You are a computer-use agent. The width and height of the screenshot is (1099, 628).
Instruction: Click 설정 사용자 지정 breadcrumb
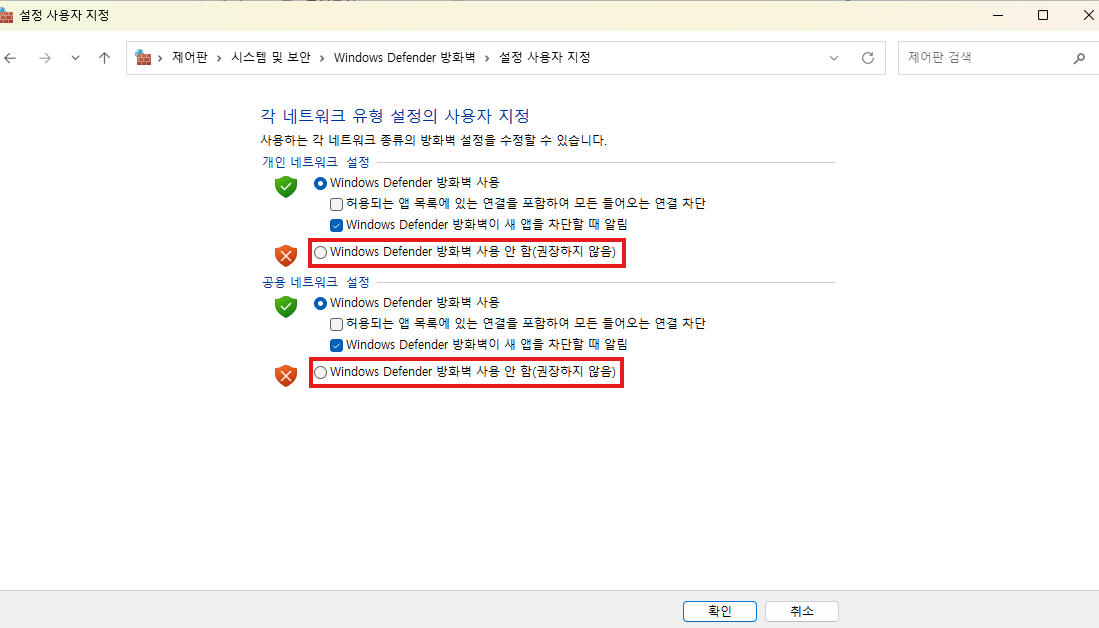[x=545, y=57]
